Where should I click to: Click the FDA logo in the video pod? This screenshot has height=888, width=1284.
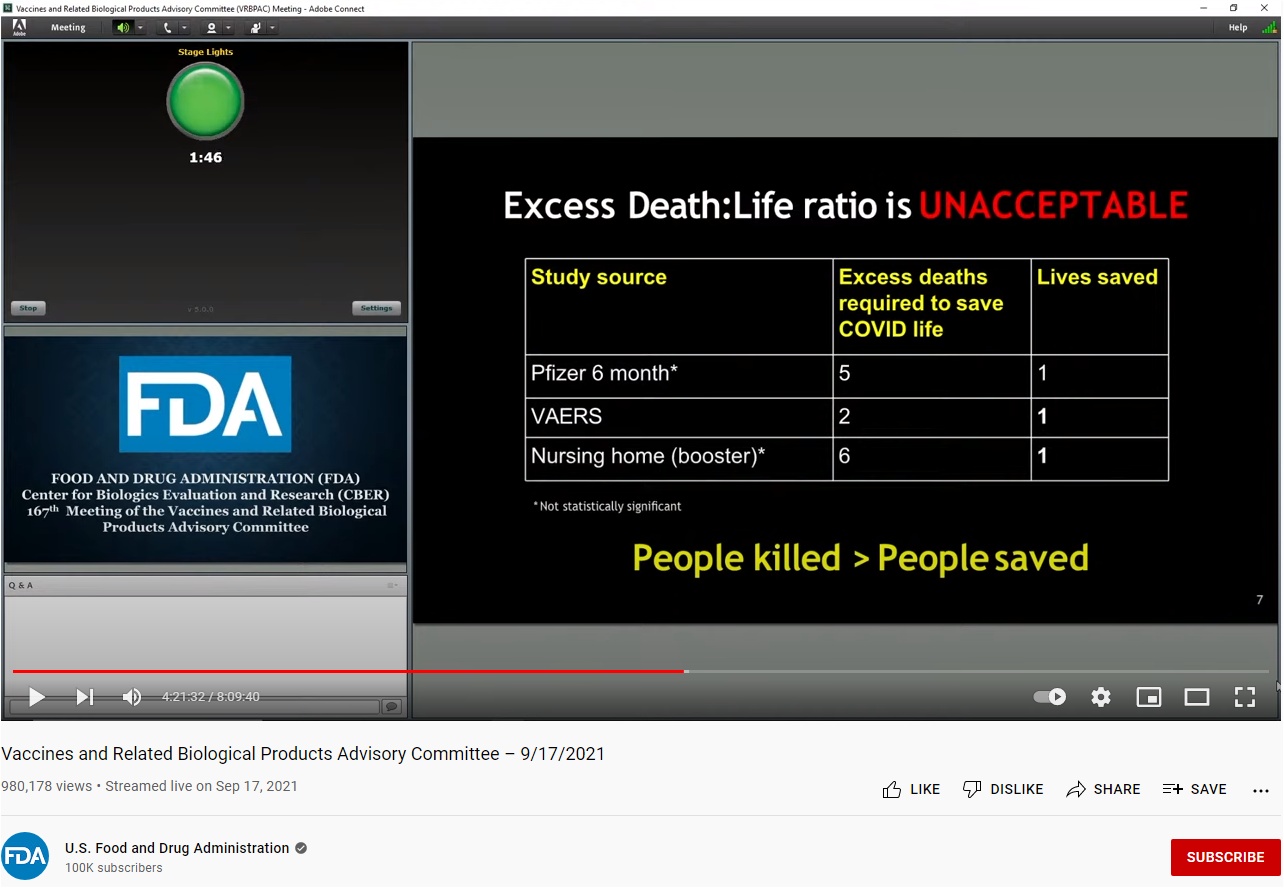pyautogui.click(x=205, y=404)
